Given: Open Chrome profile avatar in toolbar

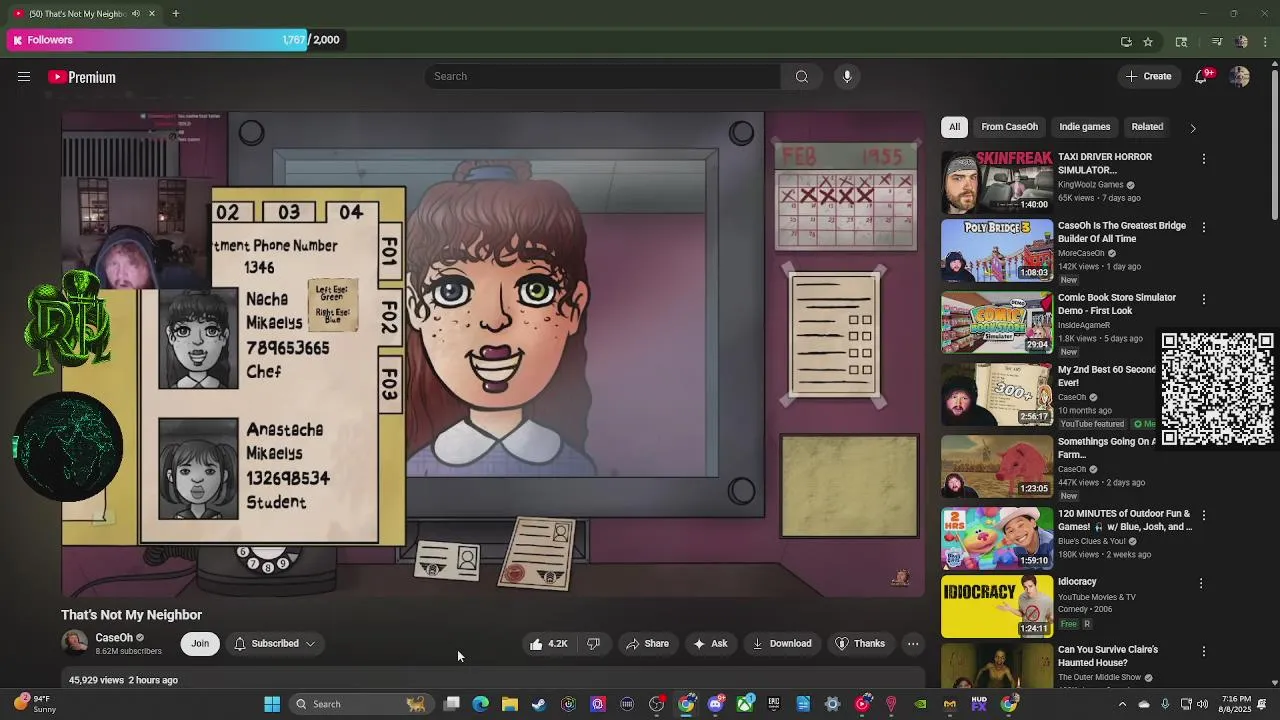Looking at the screenshot, I should [x=1242, y=41].
